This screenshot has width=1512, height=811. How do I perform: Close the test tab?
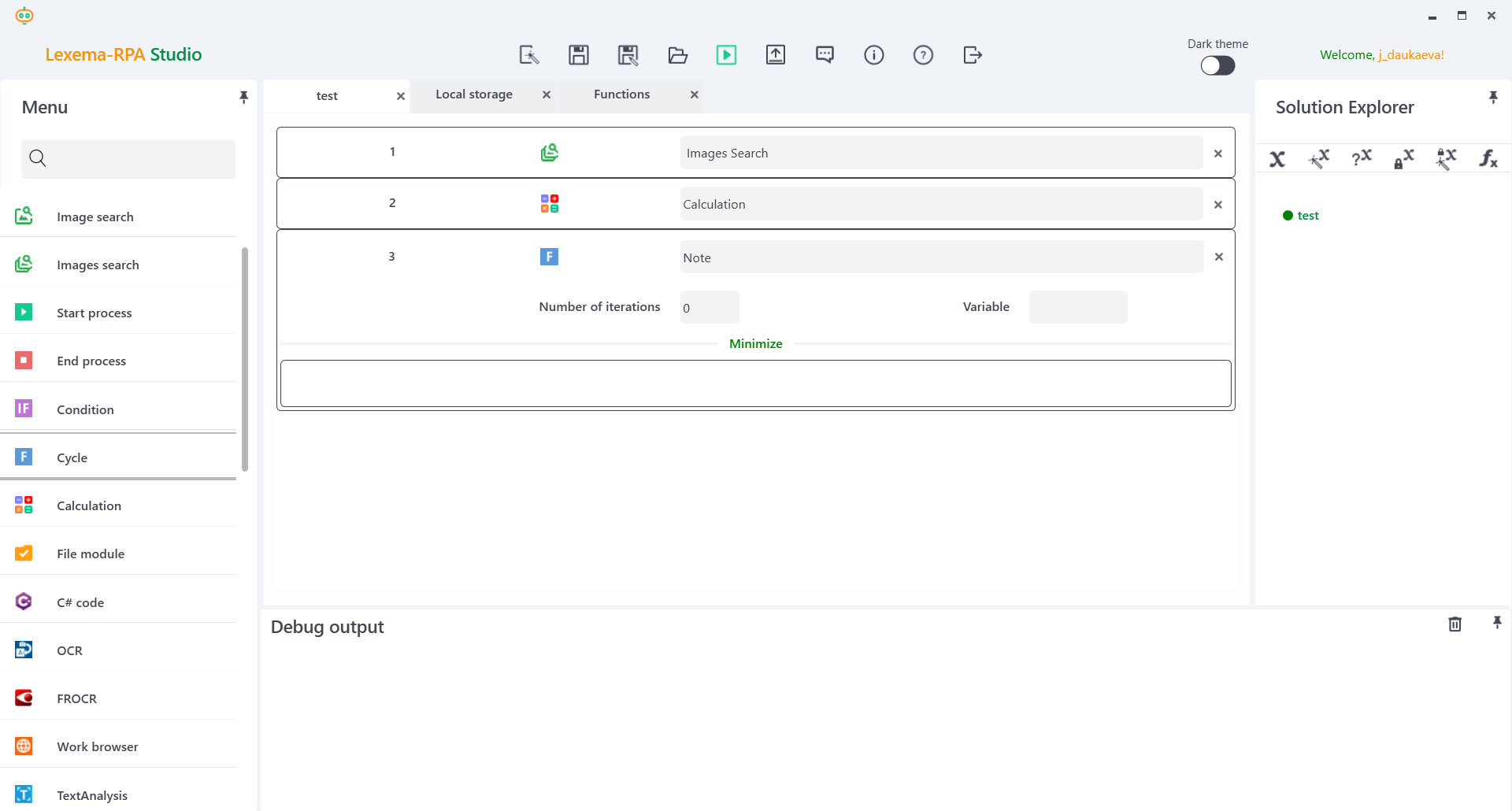401,96
